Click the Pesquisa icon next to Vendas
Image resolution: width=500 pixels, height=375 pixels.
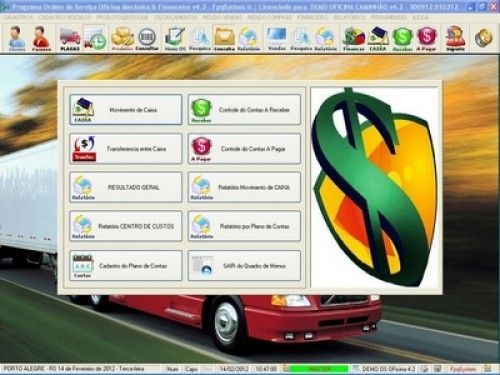301,38
